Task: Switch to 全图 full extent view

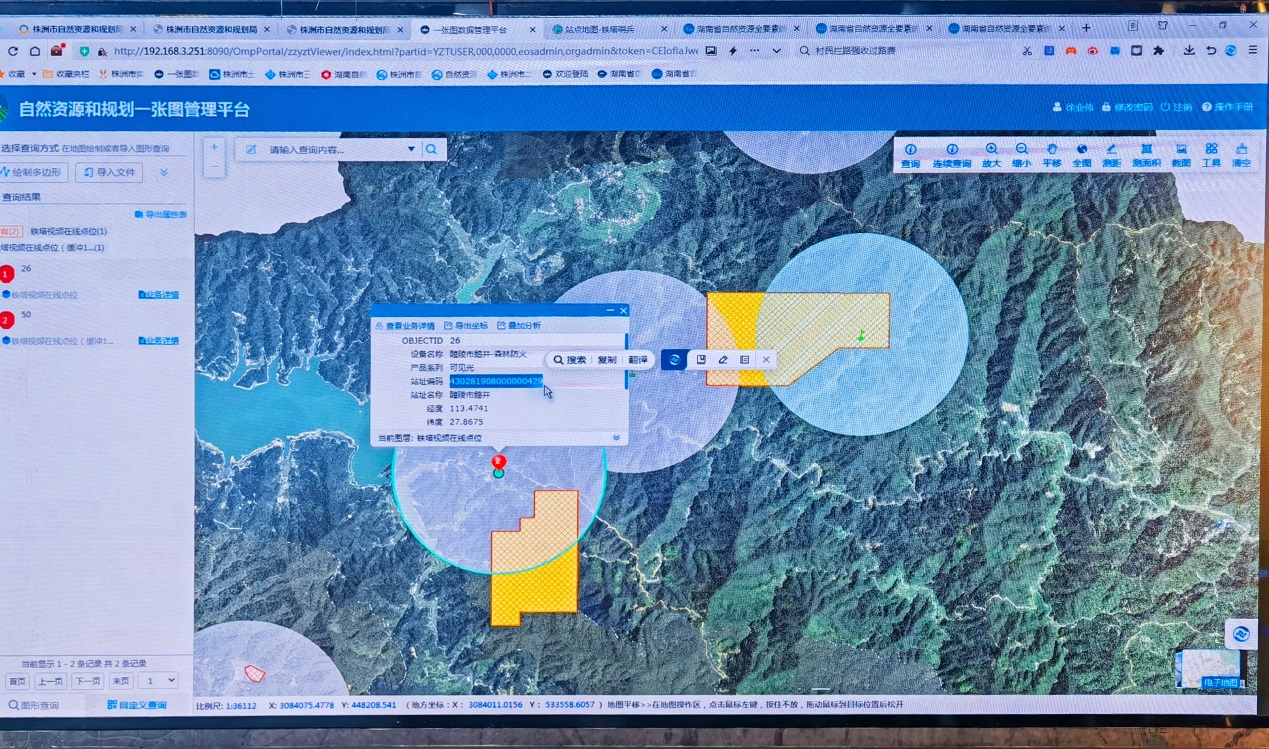Action: 1081,154
